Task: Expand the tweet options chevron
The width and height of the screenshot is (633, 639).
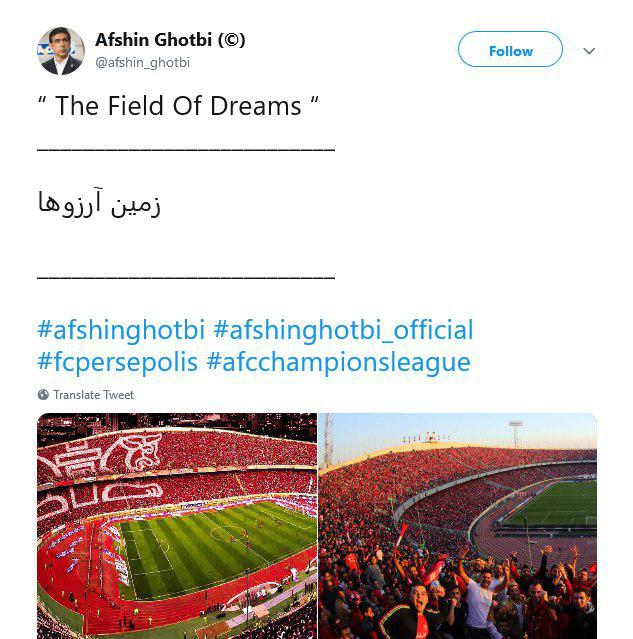Action: 589,51
